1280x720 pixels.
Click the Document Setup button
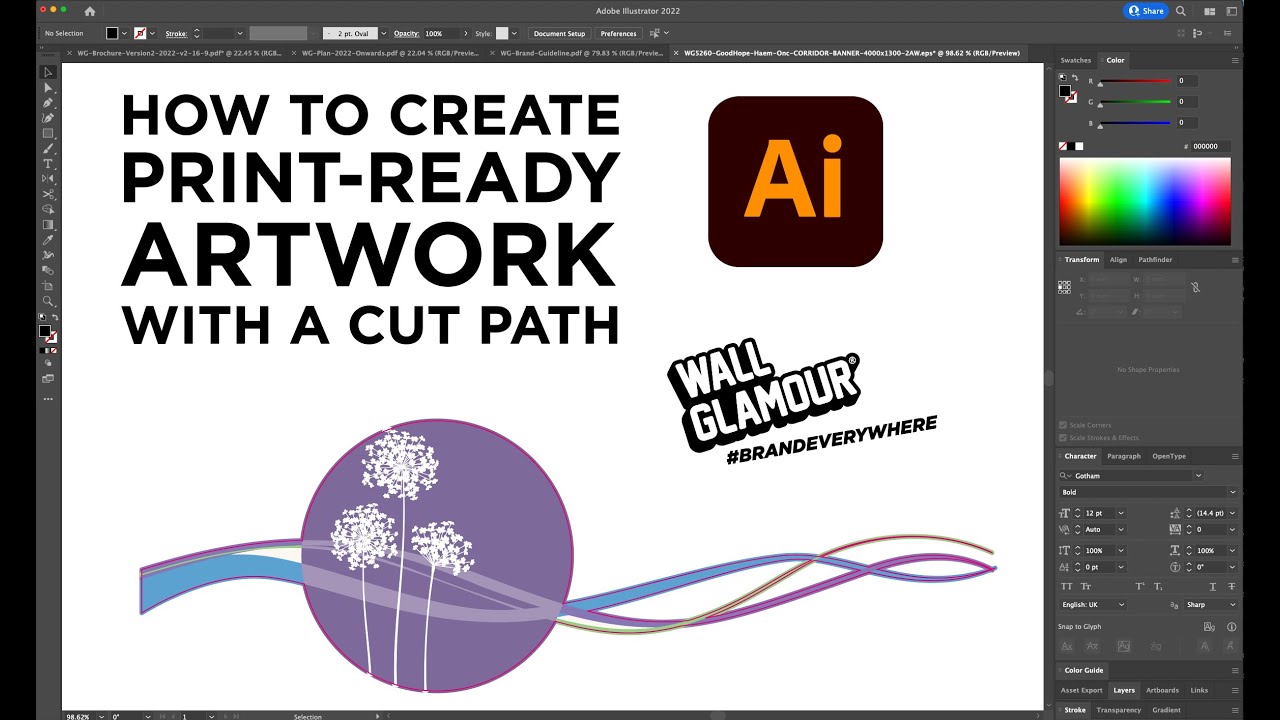click(x=560, y=33)
